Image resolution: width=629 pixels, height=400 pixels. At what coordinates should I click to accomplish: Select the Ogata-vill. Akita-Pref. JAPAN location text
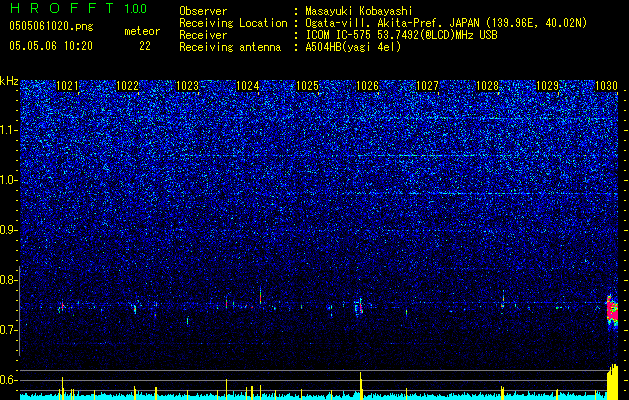click(x=446, y=23)
